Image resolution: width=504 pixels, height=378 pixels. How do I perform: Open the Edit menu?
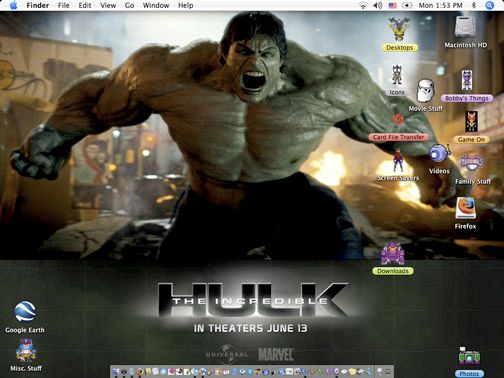click(85, 5)
